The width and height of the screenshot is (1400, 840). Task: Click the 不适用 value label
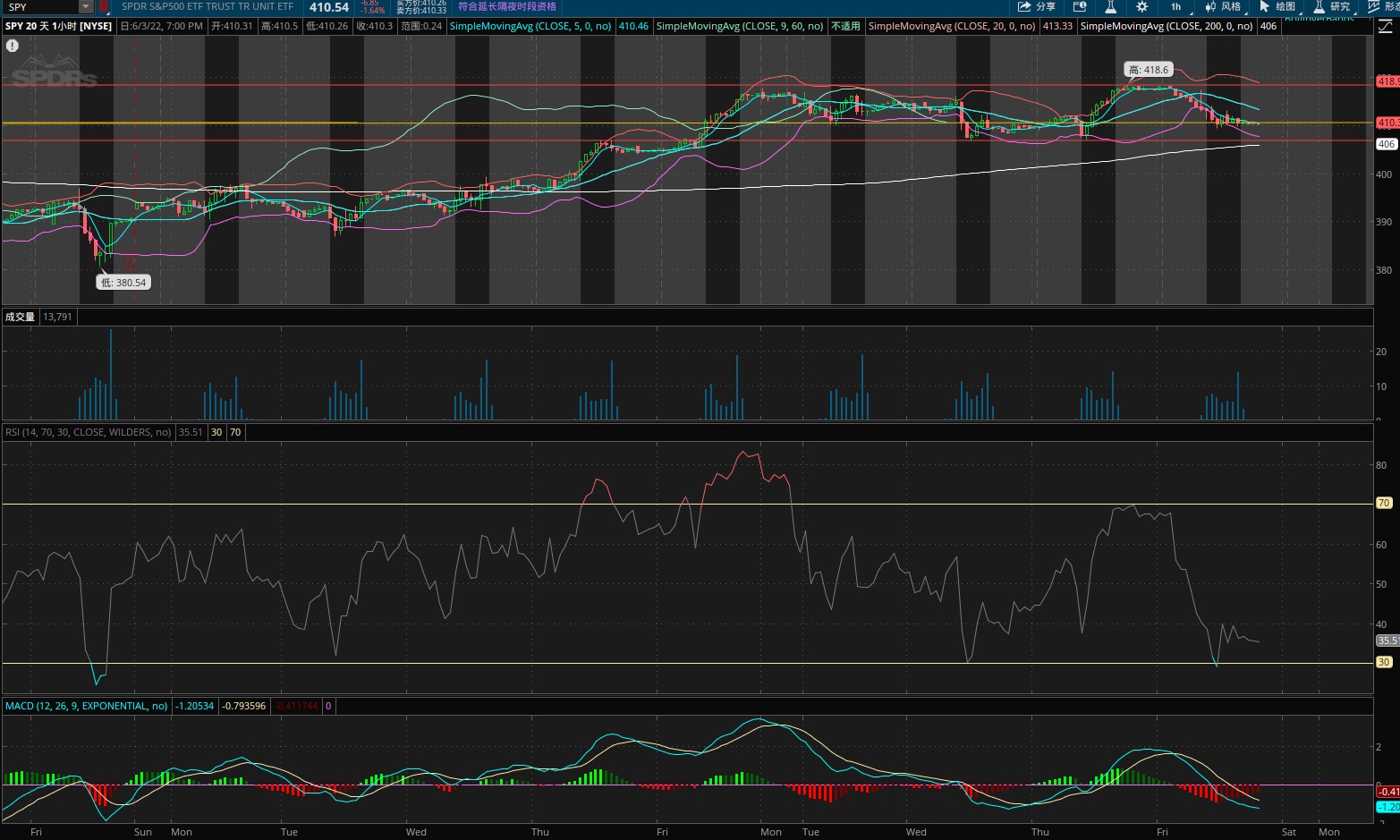[845, 26]
